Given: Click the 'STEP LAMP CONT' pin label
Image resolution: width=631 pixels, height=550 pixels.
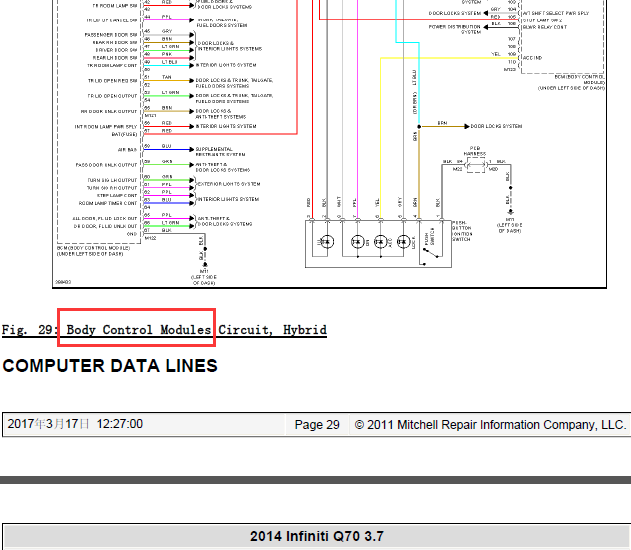Looking at the screenshot, I should point(117,196).
